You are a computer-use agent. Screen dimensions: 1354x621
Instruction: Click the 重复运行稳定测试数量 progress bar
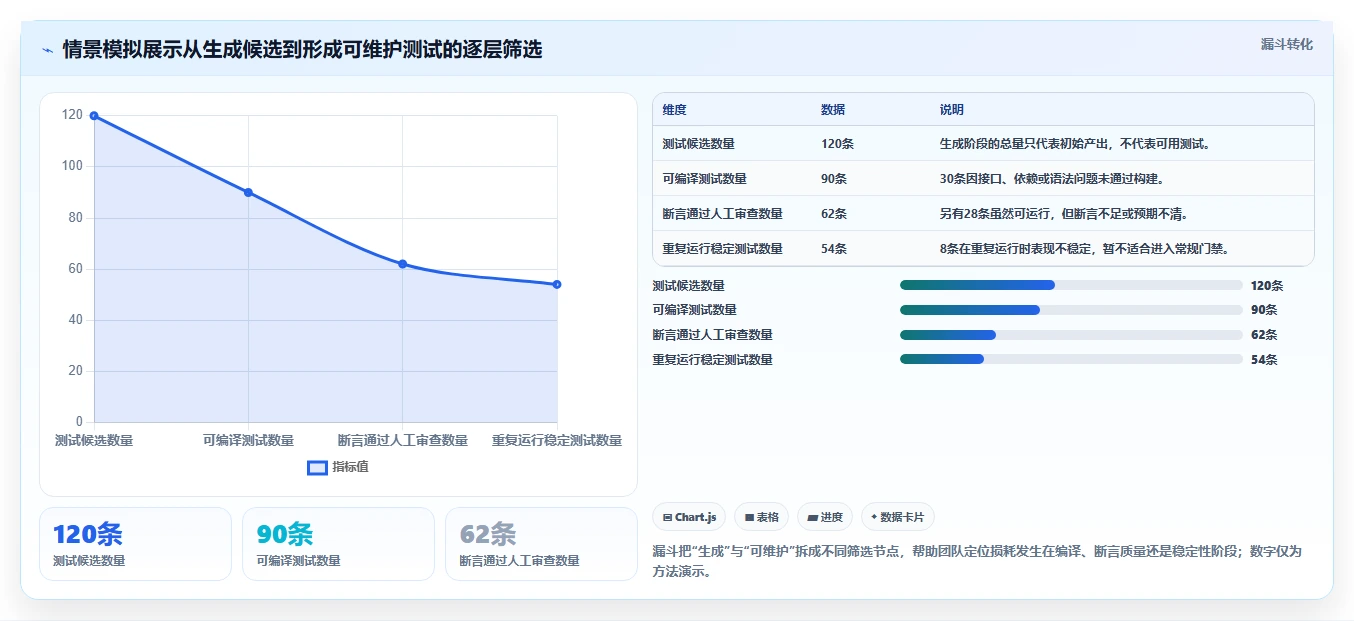click(x=1071, y=360)
